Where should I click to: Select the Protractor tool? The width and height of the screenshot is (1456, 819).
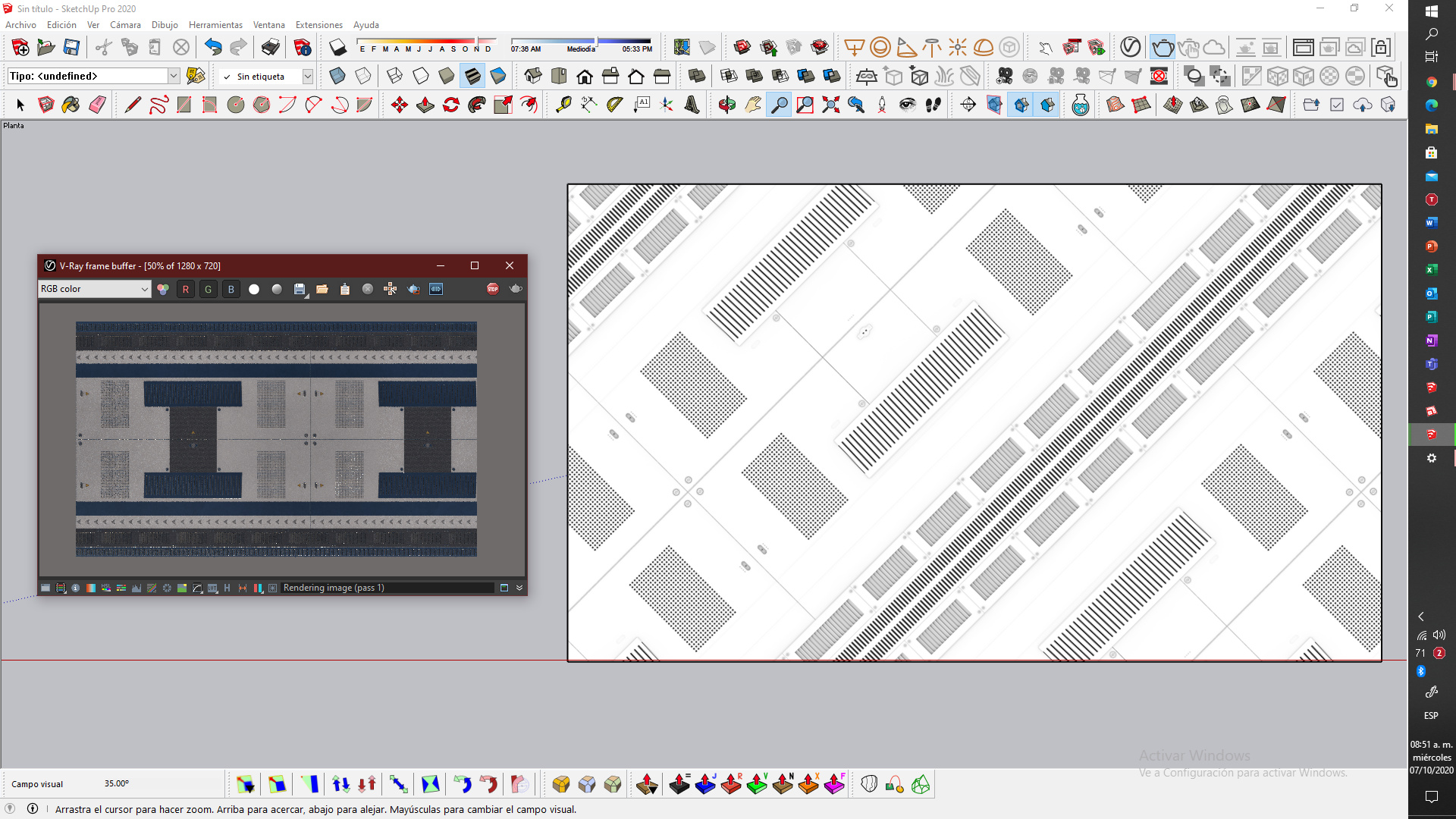coord(615,105)
